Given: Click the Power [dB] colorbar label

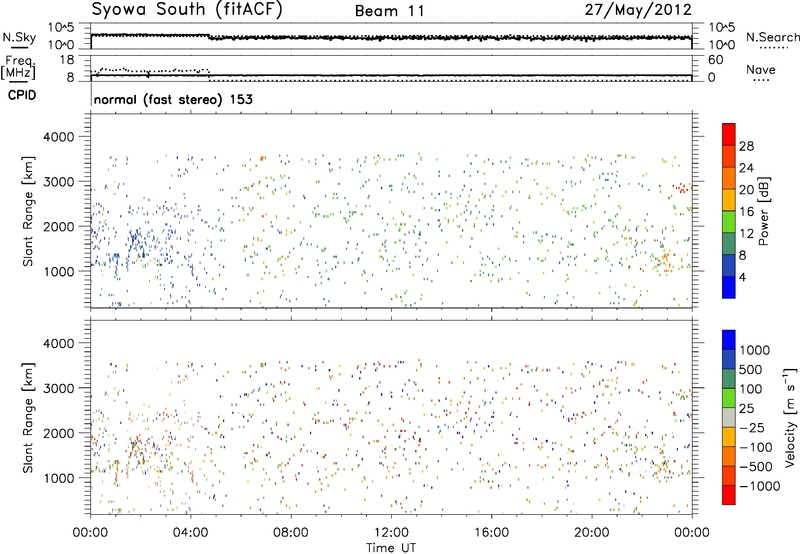Looking at the screenshot, I should point(764,211).
